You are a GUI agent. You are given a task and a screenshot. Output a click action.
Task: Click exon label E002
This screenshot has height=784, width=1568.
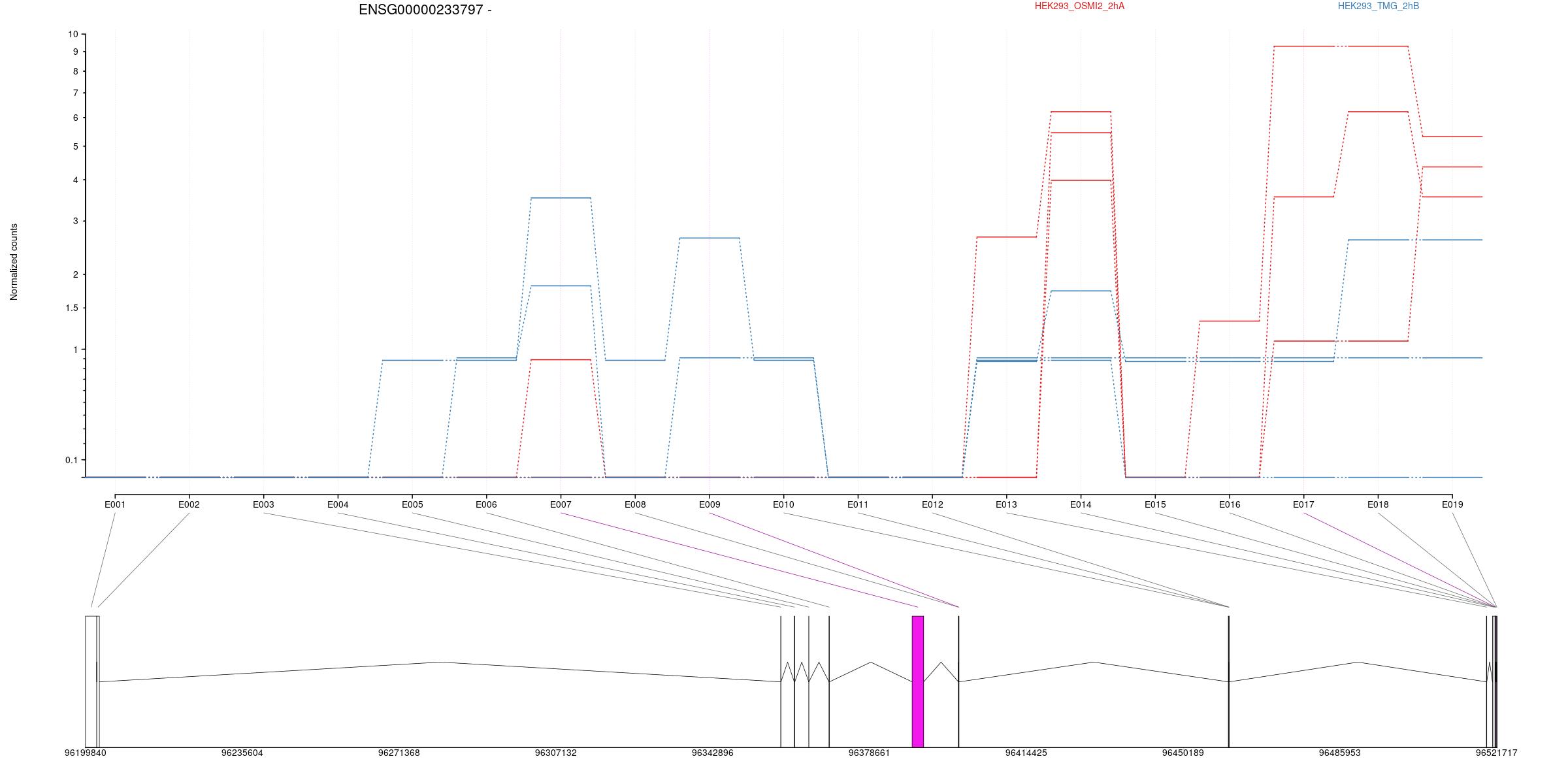[x=189, y=504]
